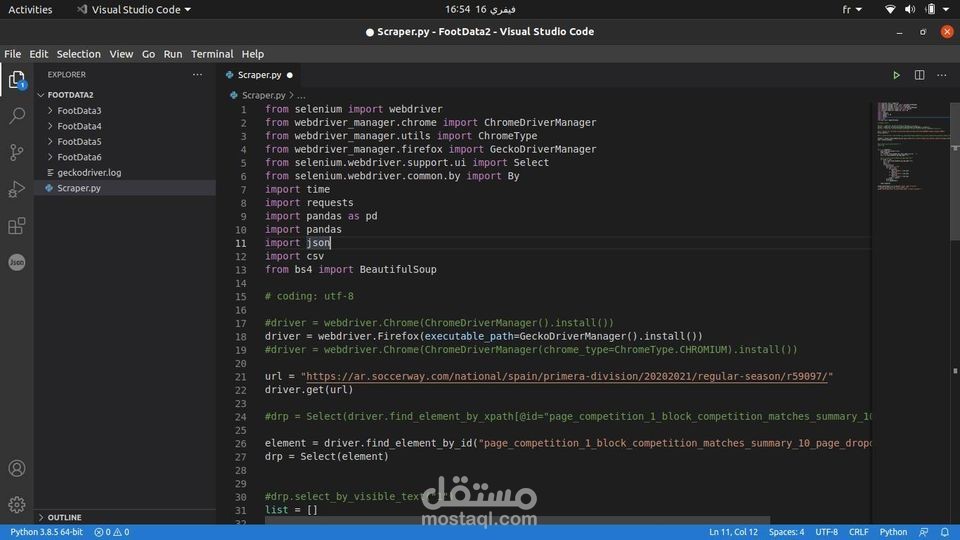Image resolution: width=960 pixels, height=540 pixels.
Task: Change indentation via Spaces: 4
Action: coord(786,532)
